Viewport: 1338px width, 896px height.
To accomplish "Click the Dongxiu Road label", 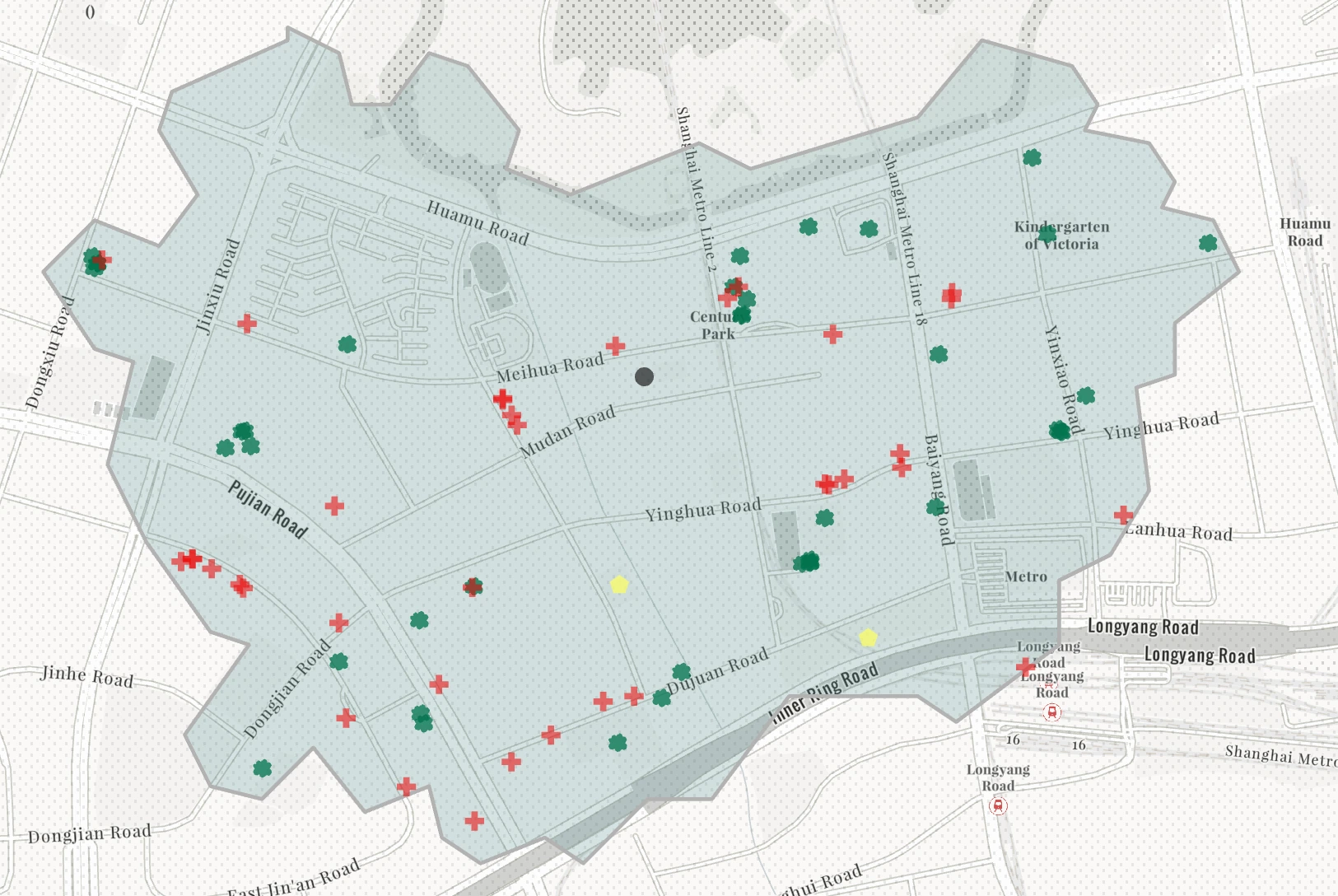I will click(50, 352).
